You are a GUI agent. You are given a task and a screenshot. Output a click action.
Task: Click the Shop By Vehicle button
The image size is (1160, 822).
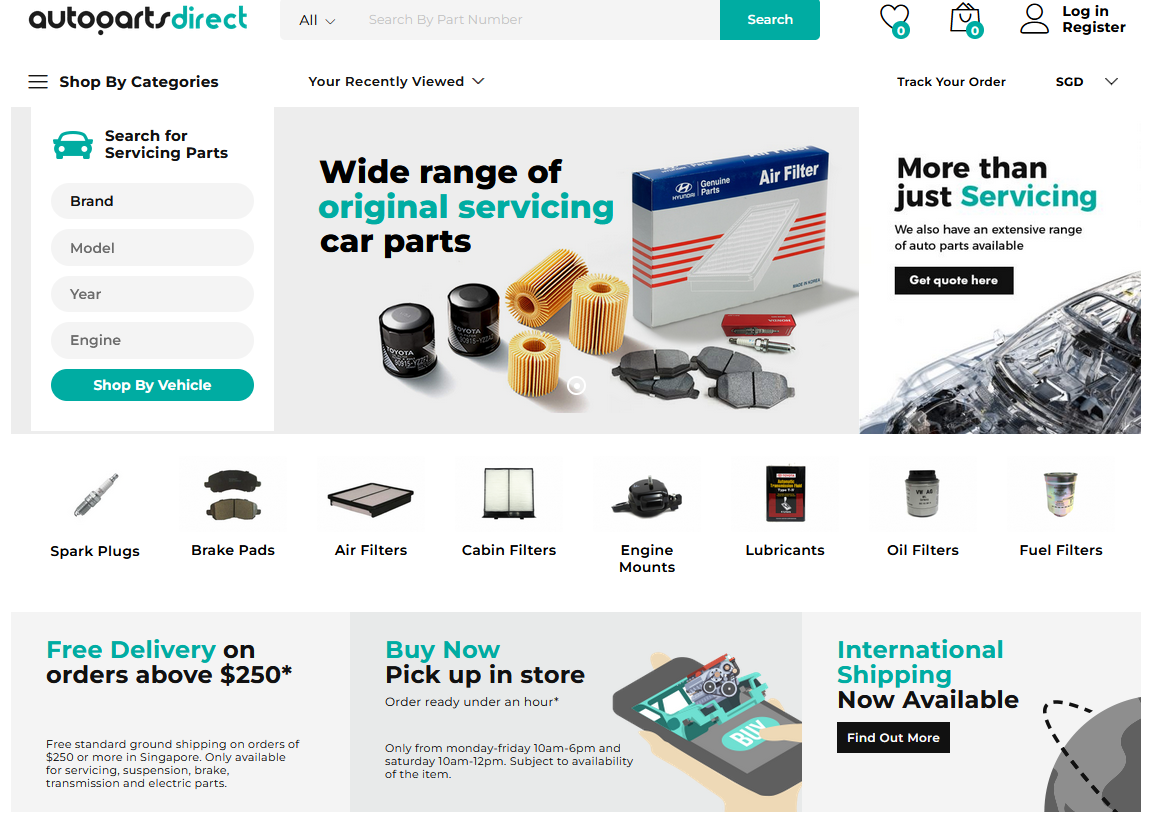152,385
